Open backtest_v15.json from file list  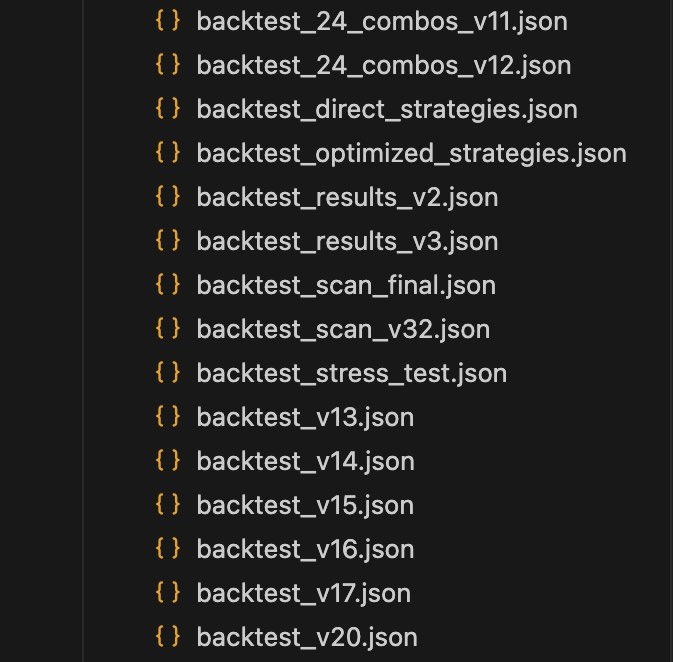click(x=305, y=505)
